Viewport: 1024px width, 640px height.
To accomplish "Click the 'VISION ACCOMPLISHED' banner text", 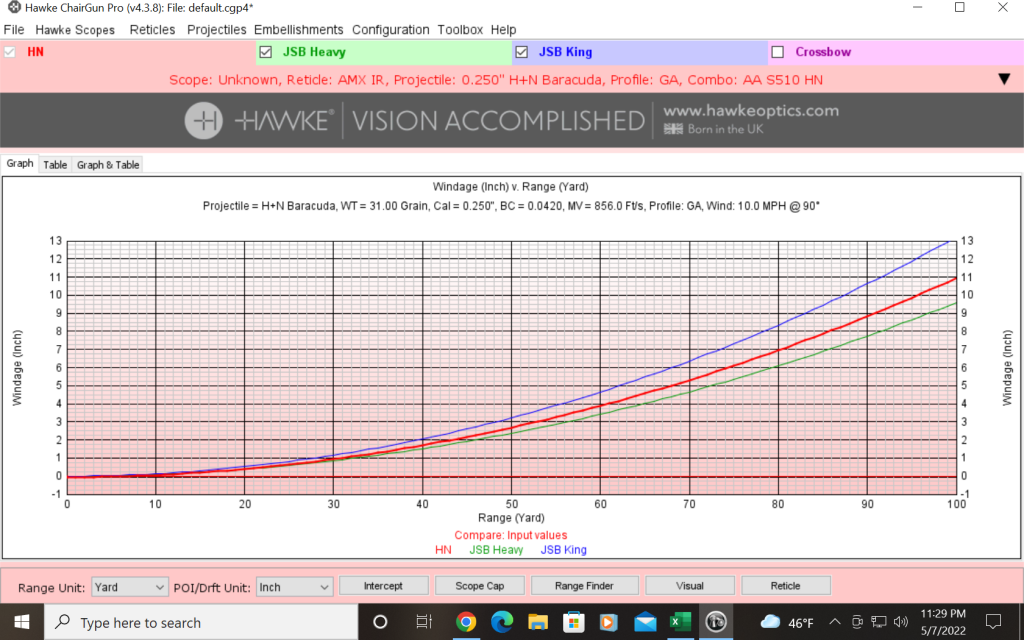I will click(499, 121).
